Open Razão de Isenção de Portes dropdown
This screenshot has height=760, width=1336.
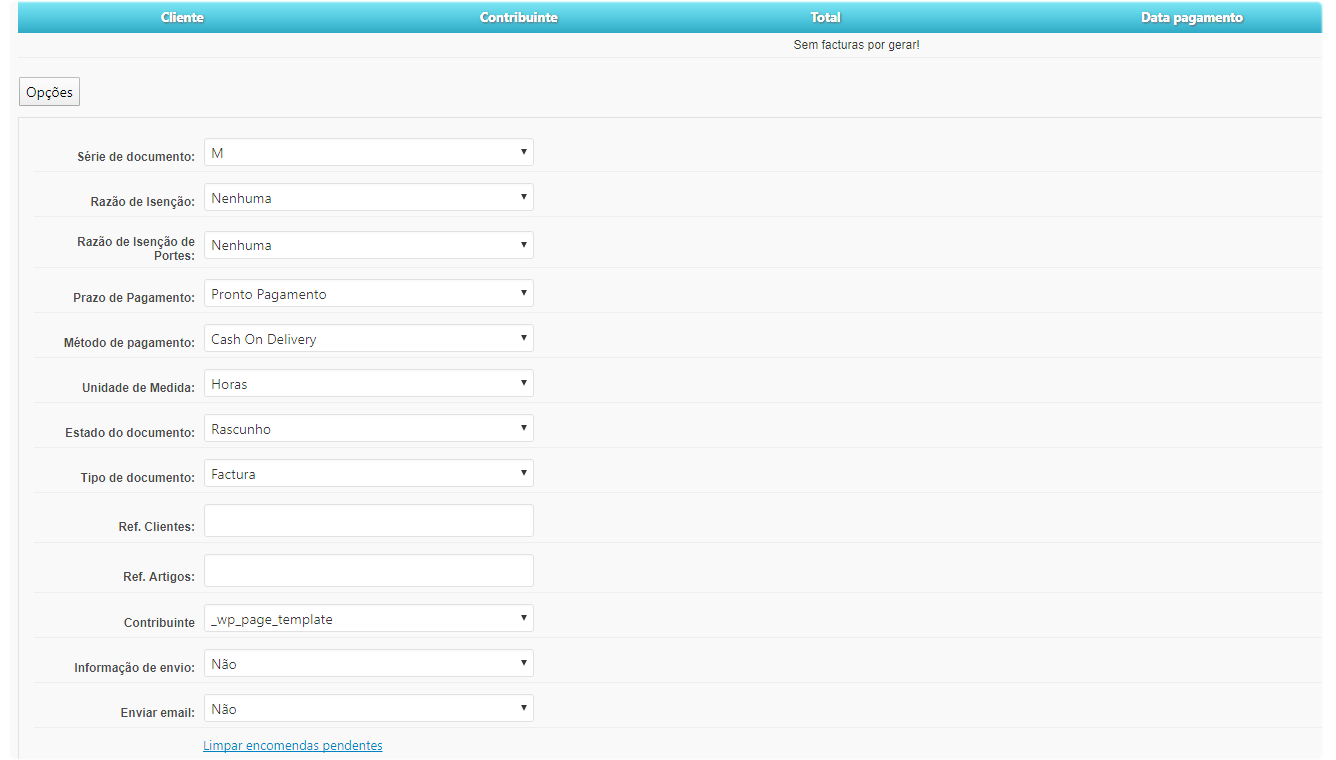pos(369,245)
